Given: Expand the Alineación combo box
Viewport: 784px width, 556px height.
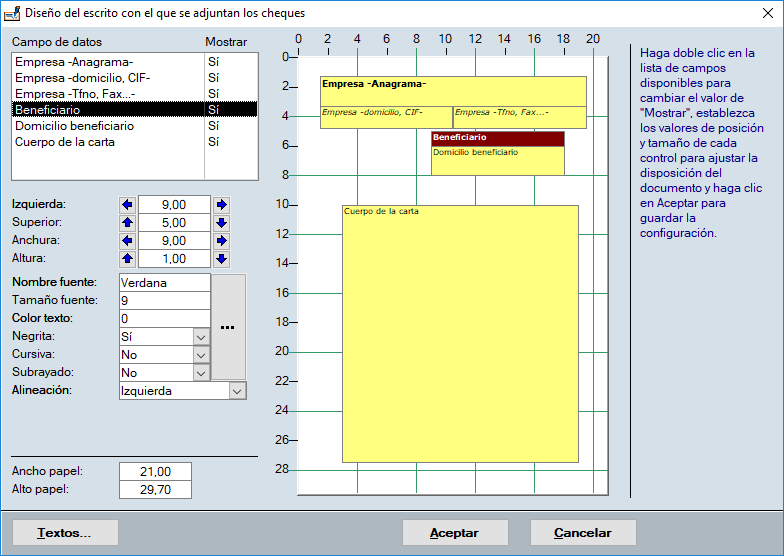Looking at the screenshot, I should tap(237, 391).
